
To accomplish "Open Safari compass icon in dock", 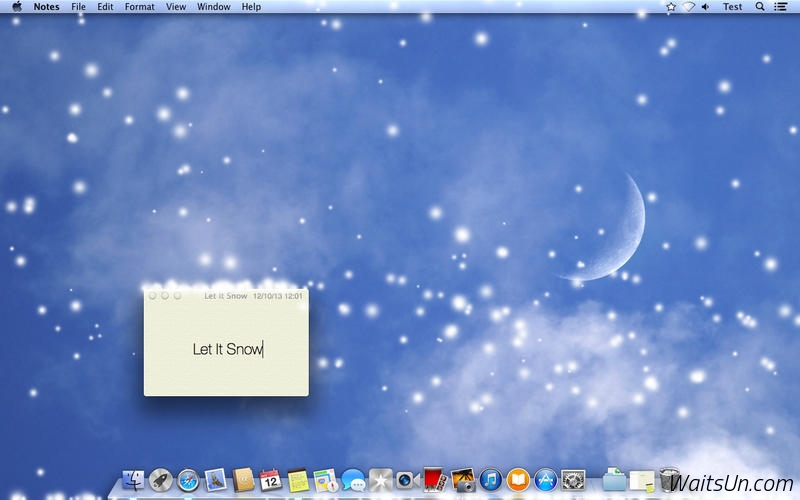I will [188, 481].
